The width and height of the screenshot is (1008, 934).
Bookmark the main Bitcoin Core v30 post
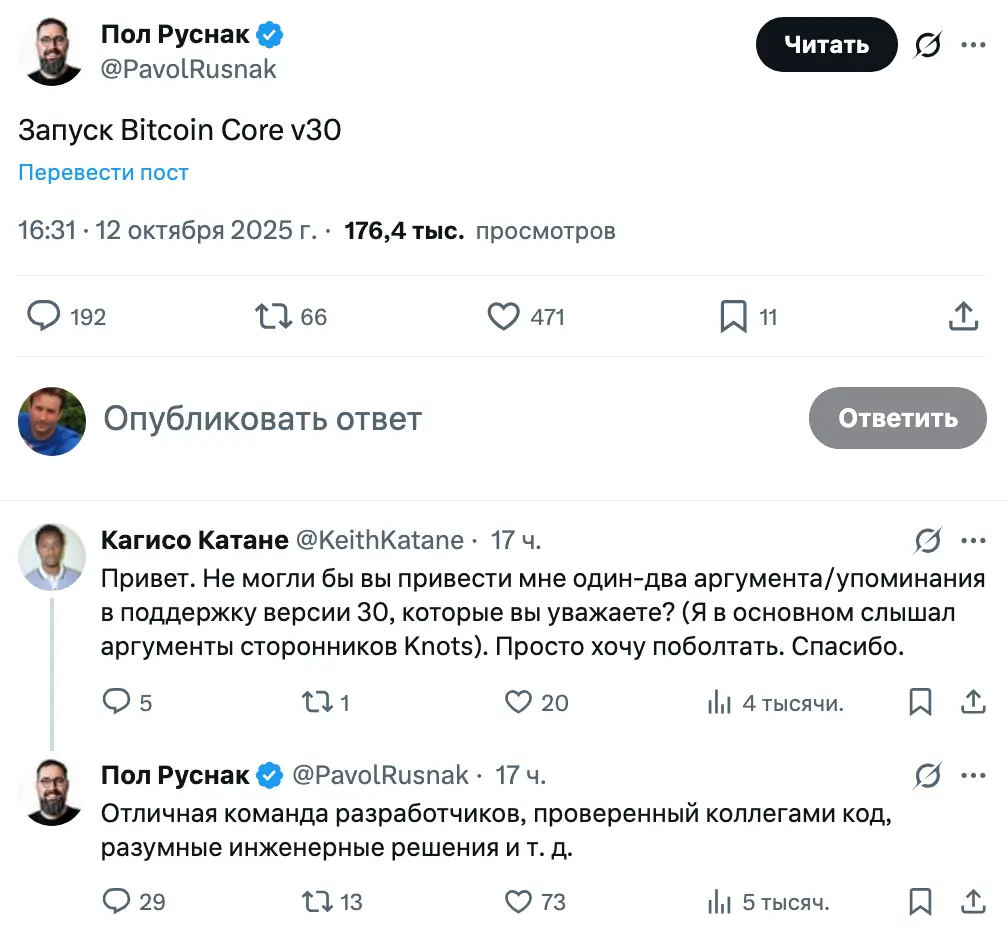coord(733,317)
